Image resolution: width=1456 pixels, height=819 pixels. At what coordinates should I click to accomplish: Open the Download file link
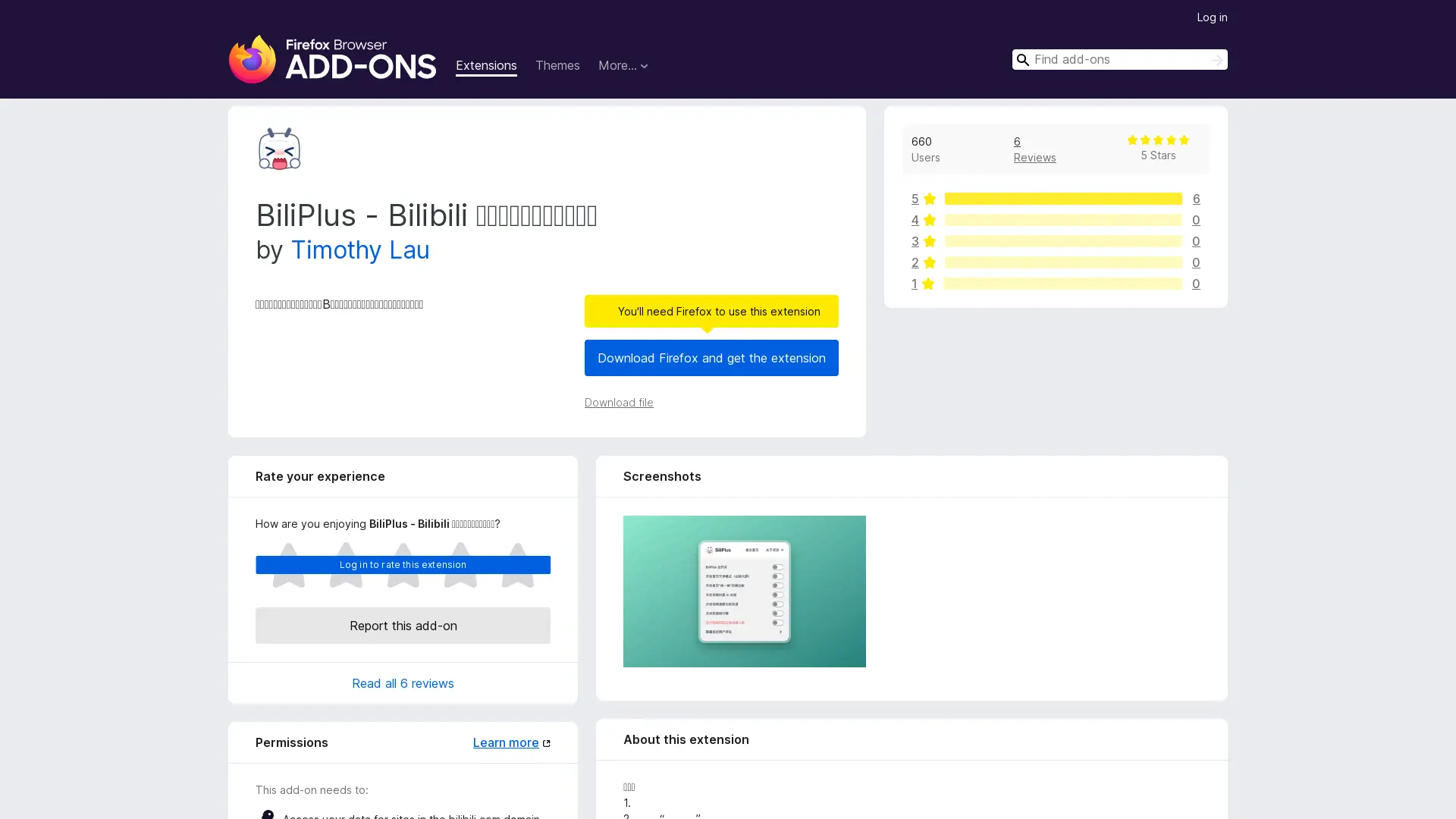[618, 403]
